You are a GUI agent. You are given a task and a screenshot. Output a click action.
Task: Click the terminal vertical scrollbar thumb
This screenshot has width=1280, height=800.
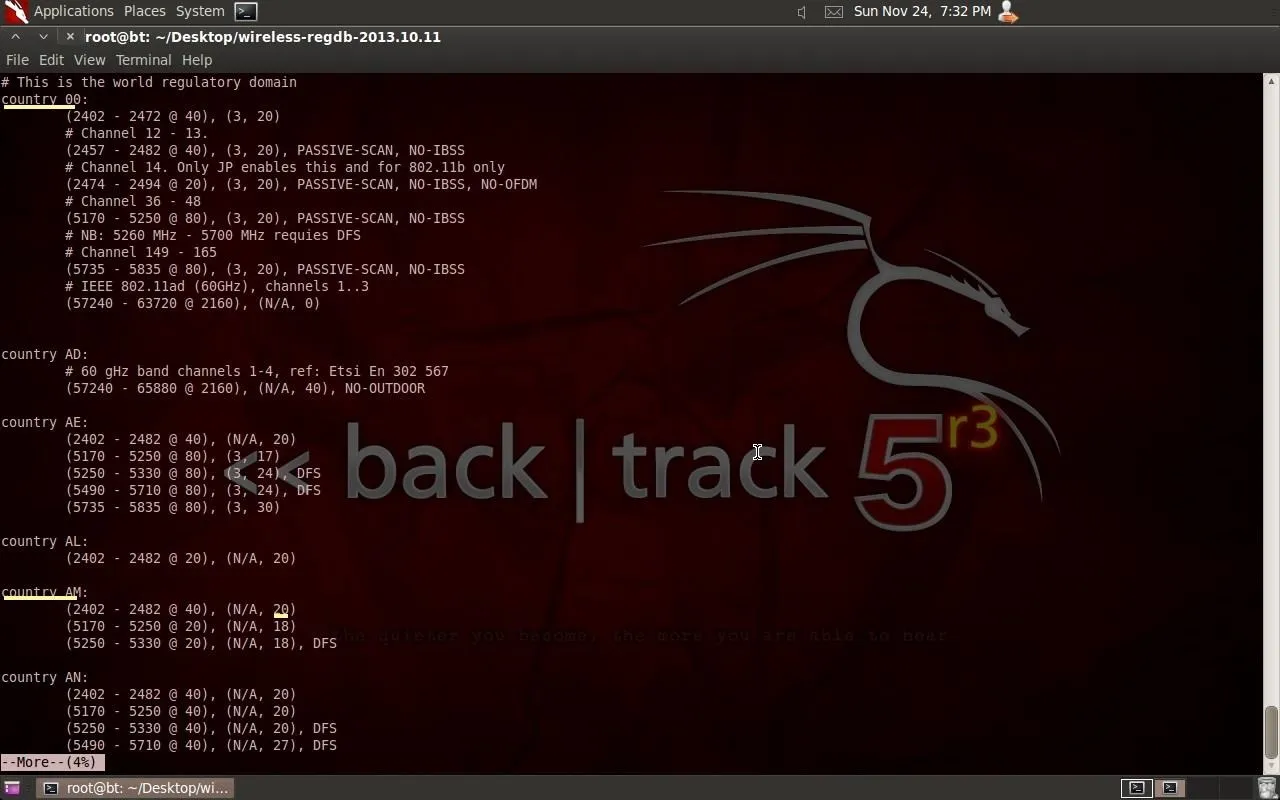pyautogui.click(x=1271, y=732)
